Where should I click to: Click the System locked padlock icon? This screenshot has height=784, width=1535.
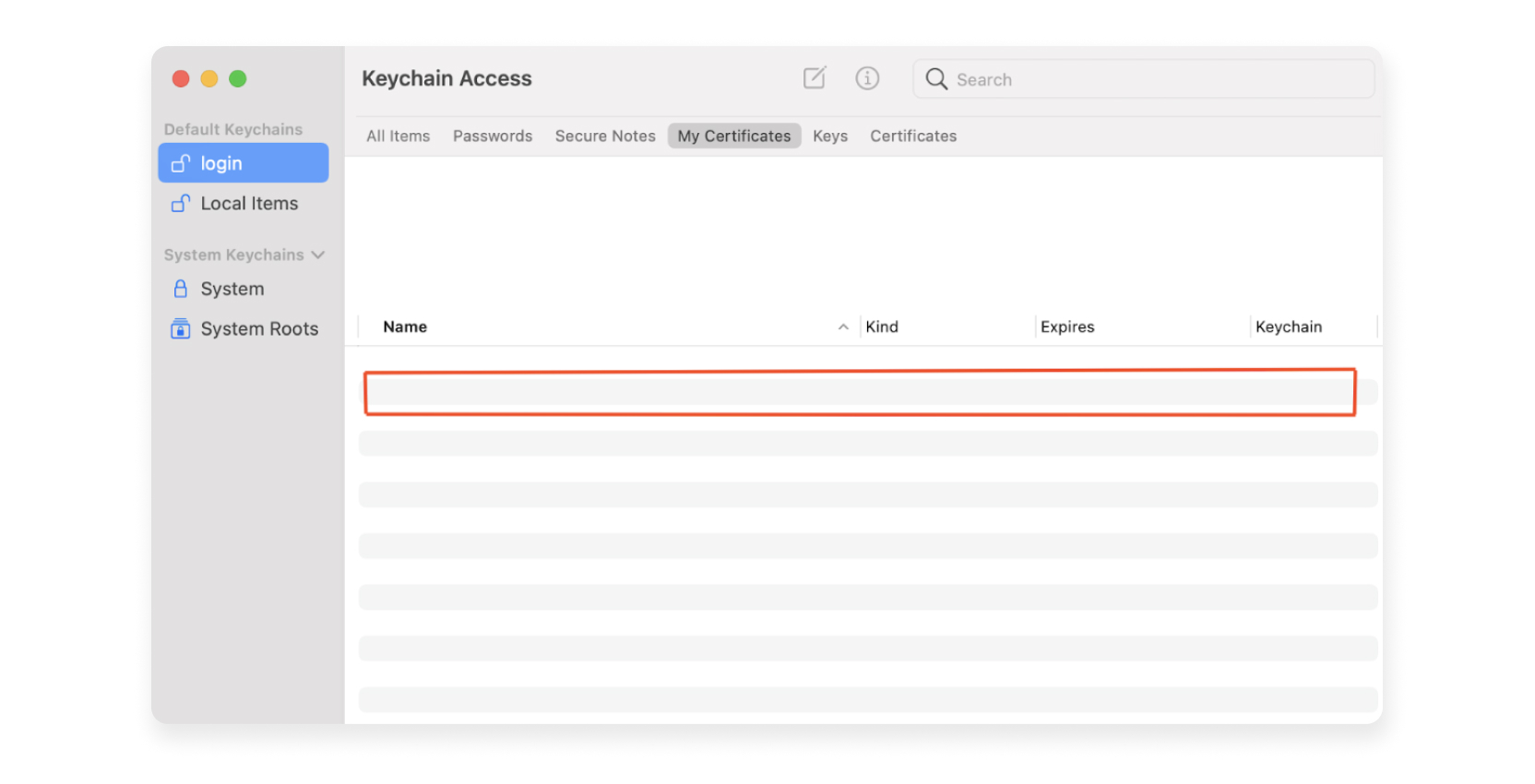[181, 290]
